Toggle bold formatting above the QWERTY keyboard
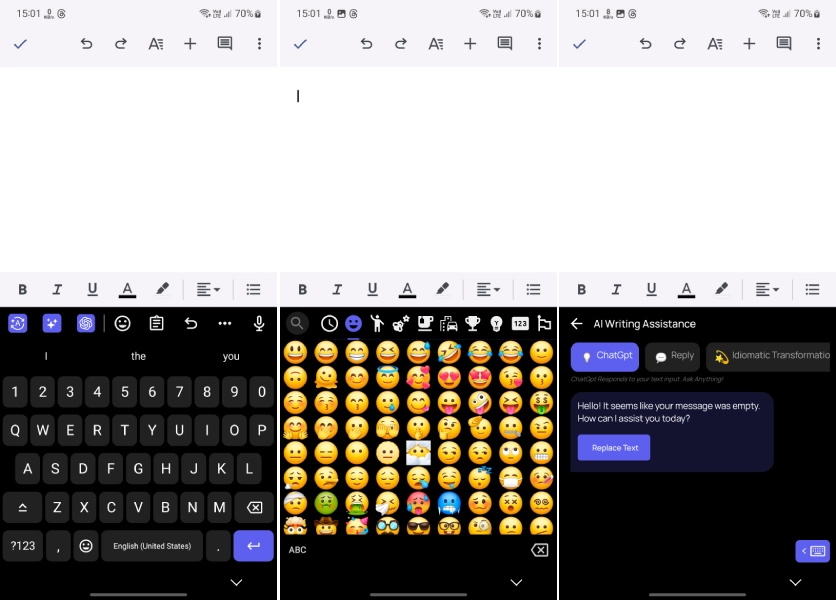836x600 pixels. tap(22, 289)
